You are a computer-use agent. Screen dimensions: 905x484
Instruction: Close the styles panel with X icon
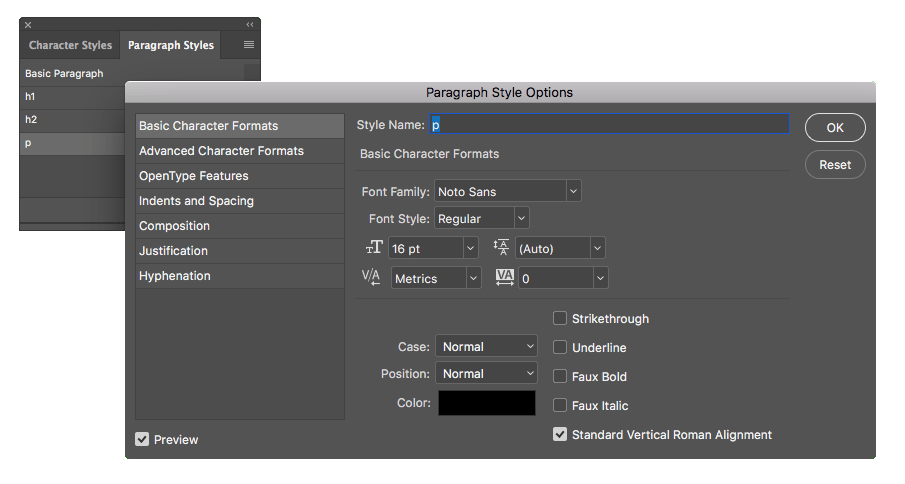[28, 24]
